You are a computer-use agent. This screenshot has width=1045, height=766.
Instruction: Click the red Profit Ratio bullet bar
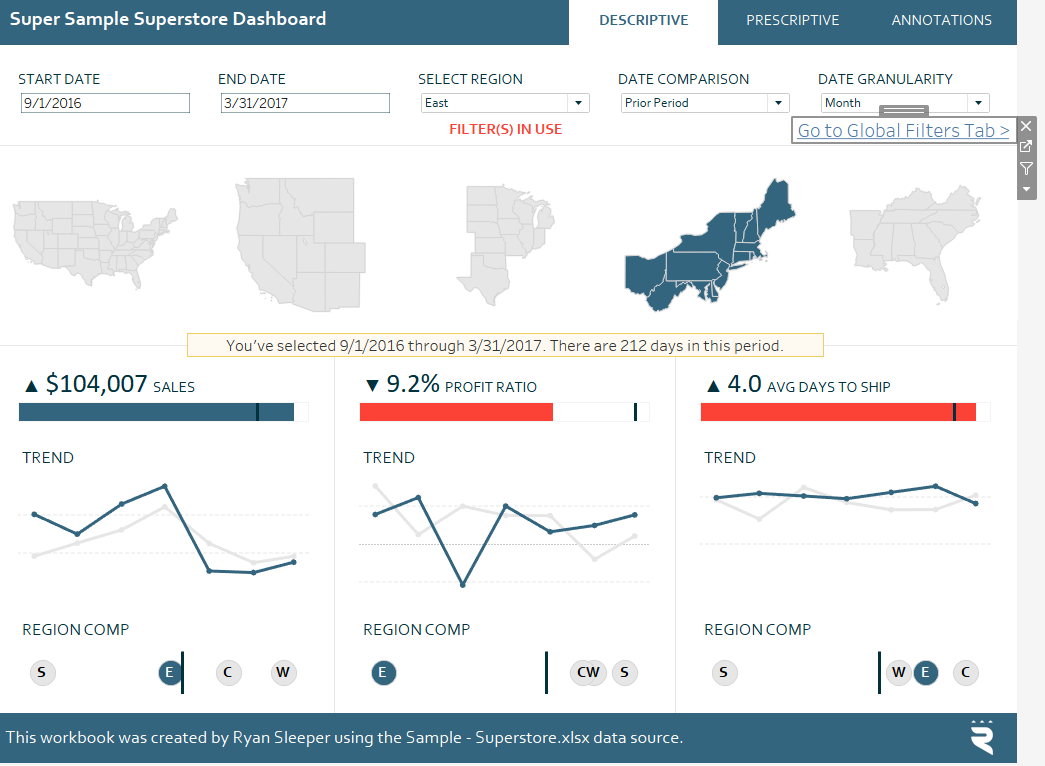457,412
